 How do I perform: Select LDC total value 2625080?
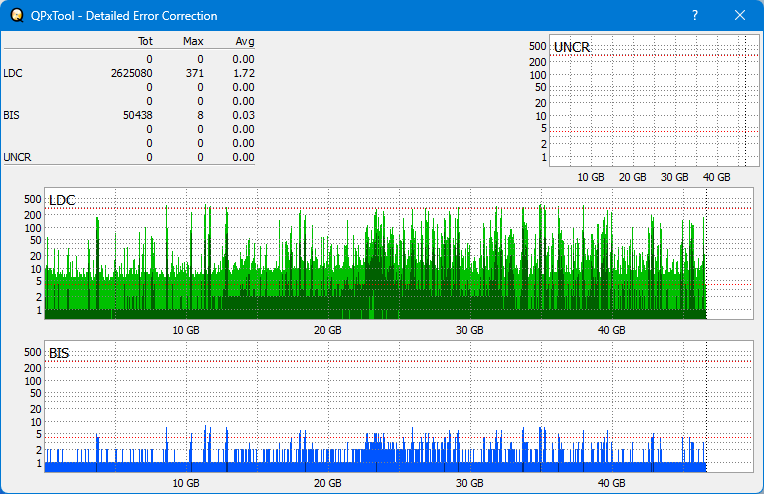tap(132, 73)
